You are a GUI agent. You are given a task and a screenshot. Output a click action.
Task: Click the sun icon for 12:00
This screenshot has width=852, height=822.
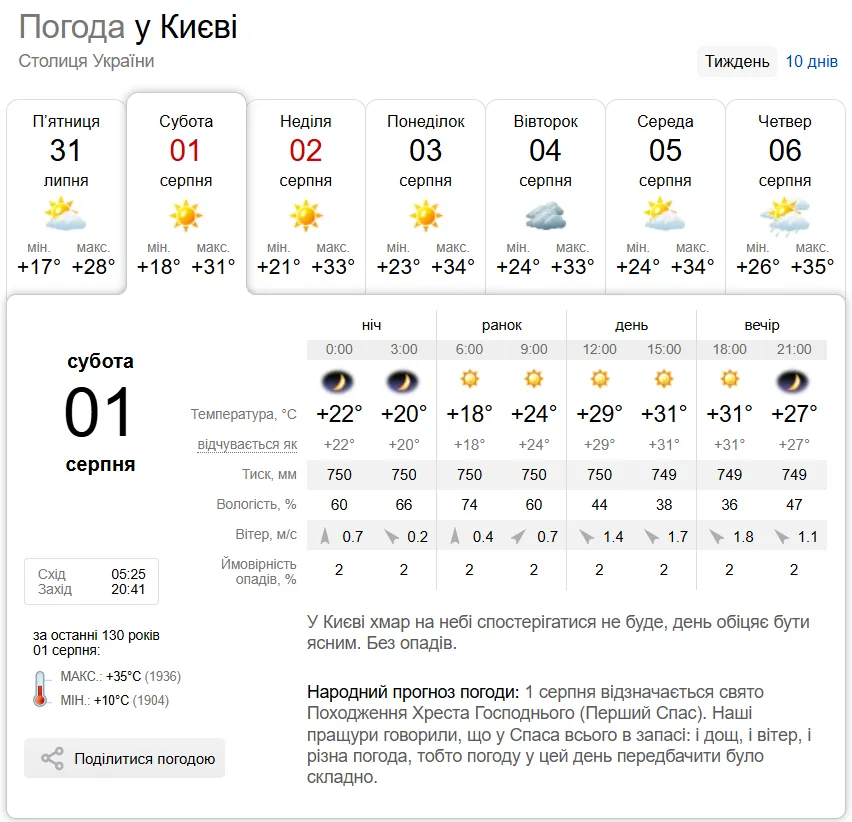pyautogui.click(x=599, y=379)
